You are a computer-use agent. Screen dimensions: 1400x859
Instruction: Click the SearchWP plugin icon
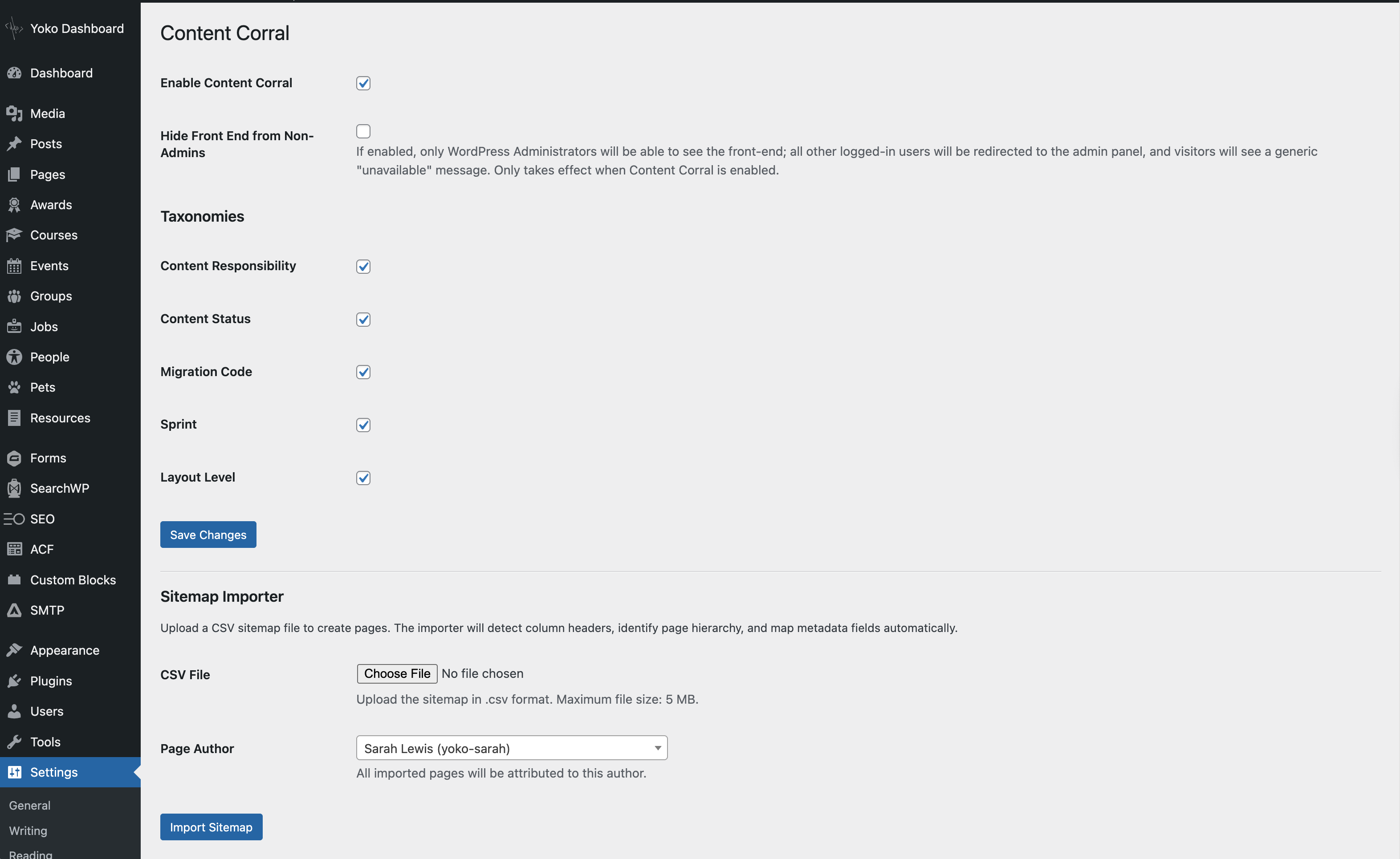(x=14, y=488)
